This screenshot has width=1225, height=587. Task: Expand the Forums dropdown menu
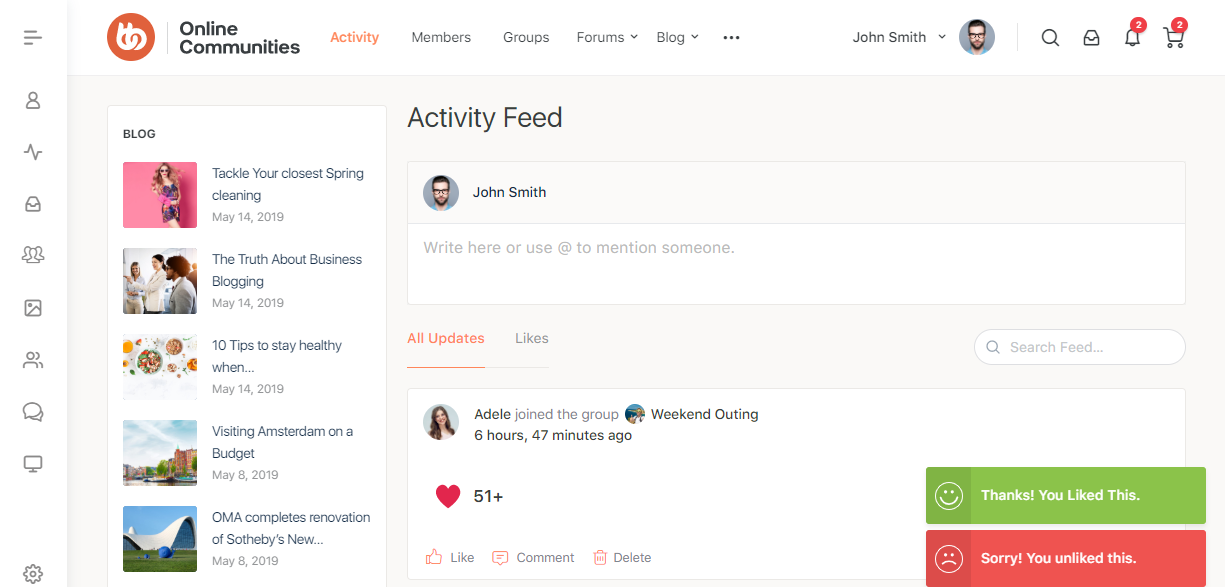click(606, 37)
